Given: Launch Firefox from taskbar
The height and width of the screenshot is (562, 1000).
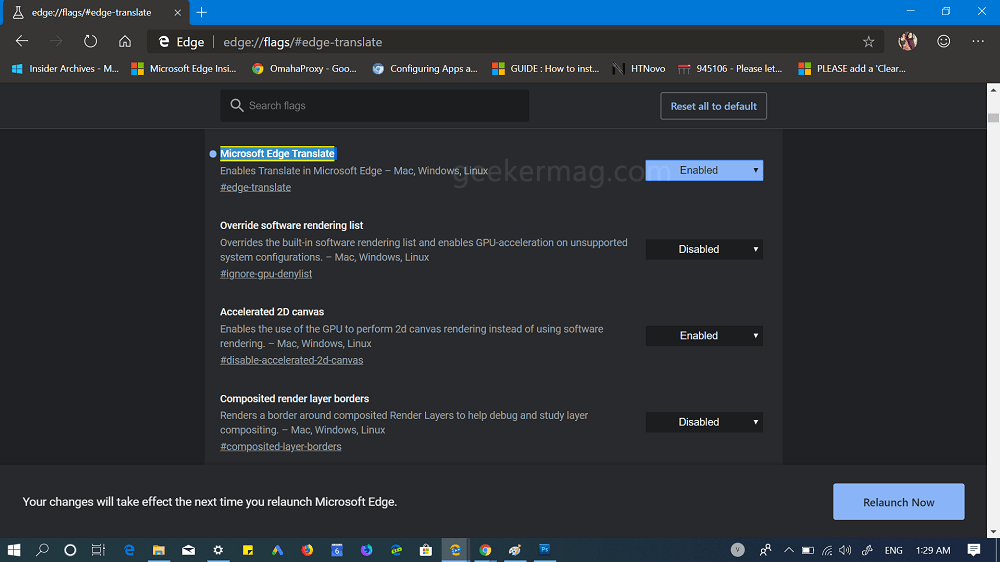Looking at the screenshot, I should click(x=307, y=550).
